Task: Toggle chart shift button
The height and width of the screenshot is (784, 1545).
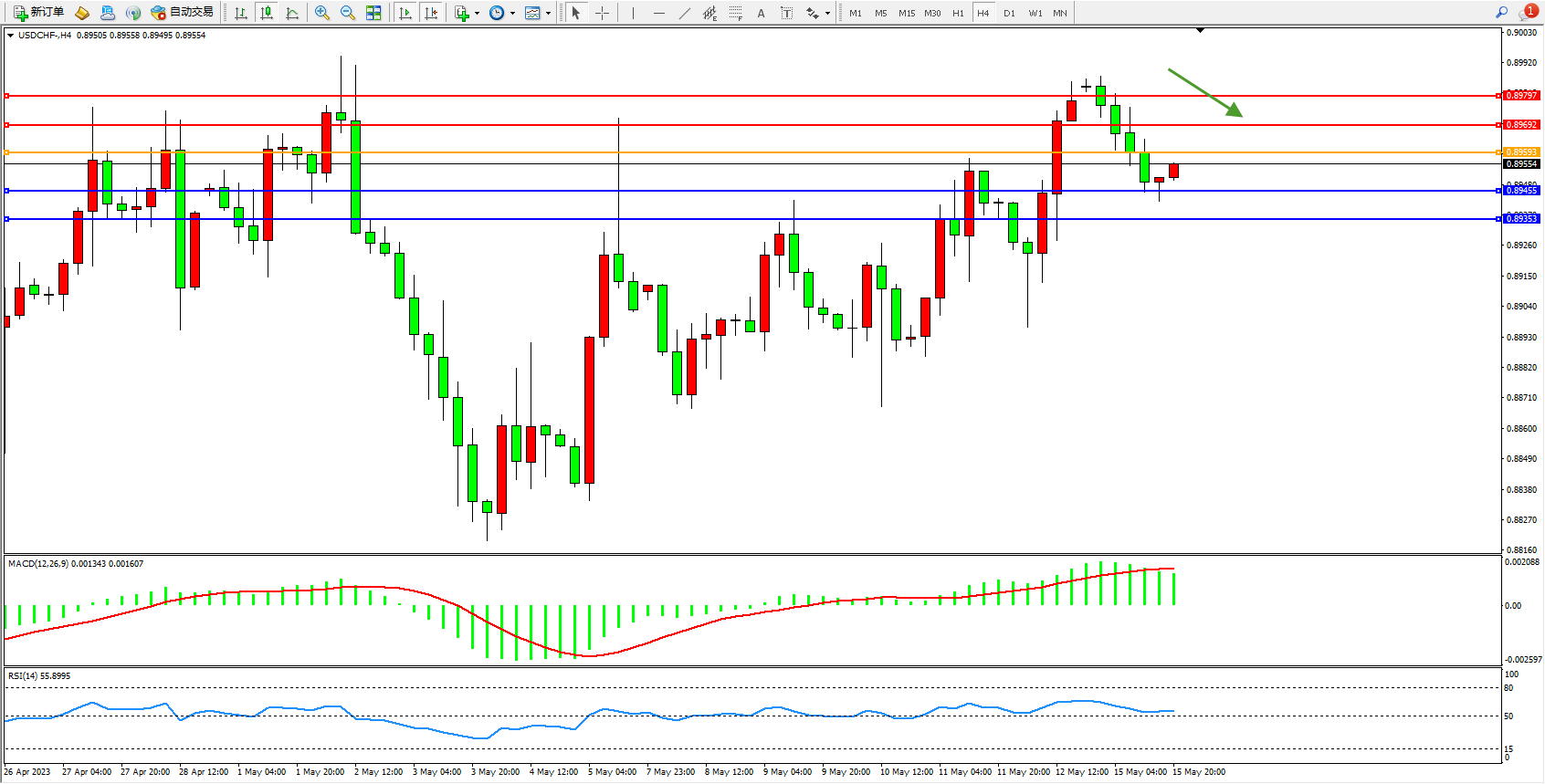Action: click(x=431, y=13)
